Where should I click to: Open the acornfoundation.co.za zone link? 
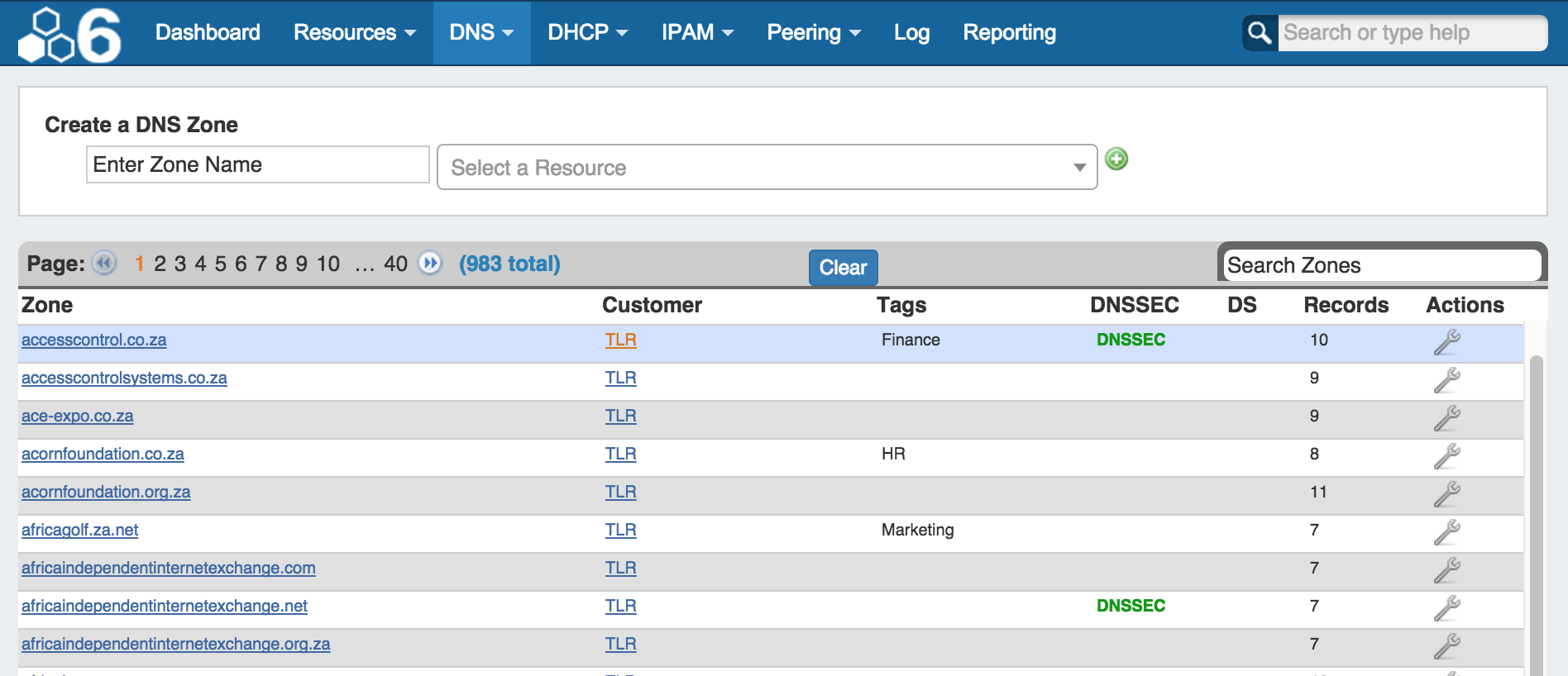103,454
